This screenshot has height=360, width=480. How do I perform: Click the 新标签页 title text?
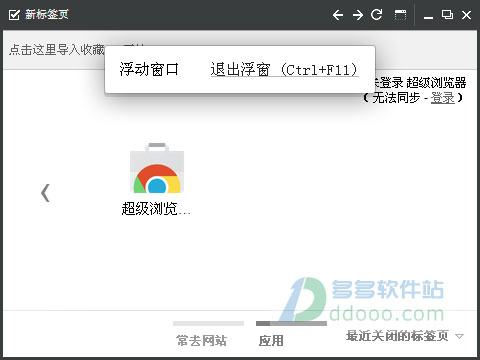[47, 15]
